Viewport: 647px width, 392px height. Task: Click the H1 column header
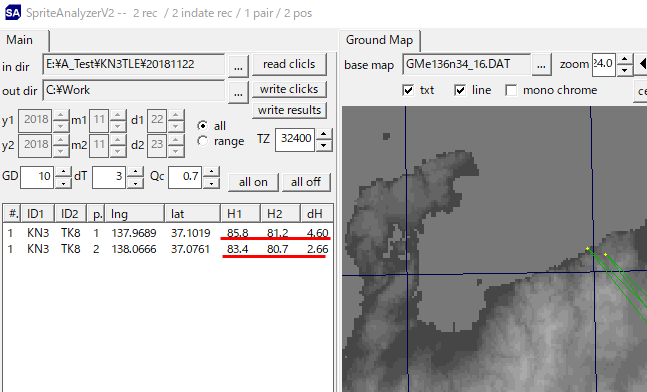[x=240, y=214]
